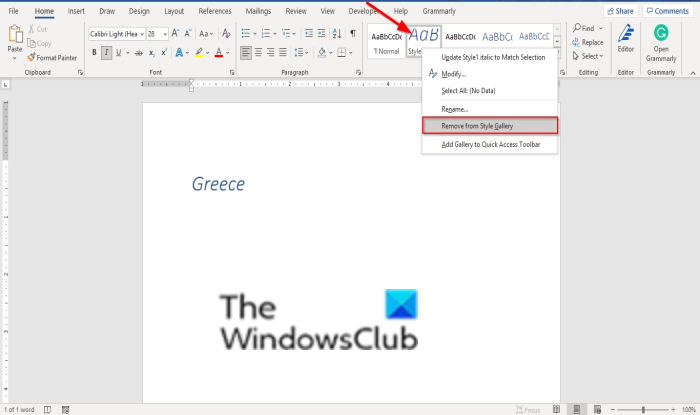Click the Cut scissors icon

31,29
